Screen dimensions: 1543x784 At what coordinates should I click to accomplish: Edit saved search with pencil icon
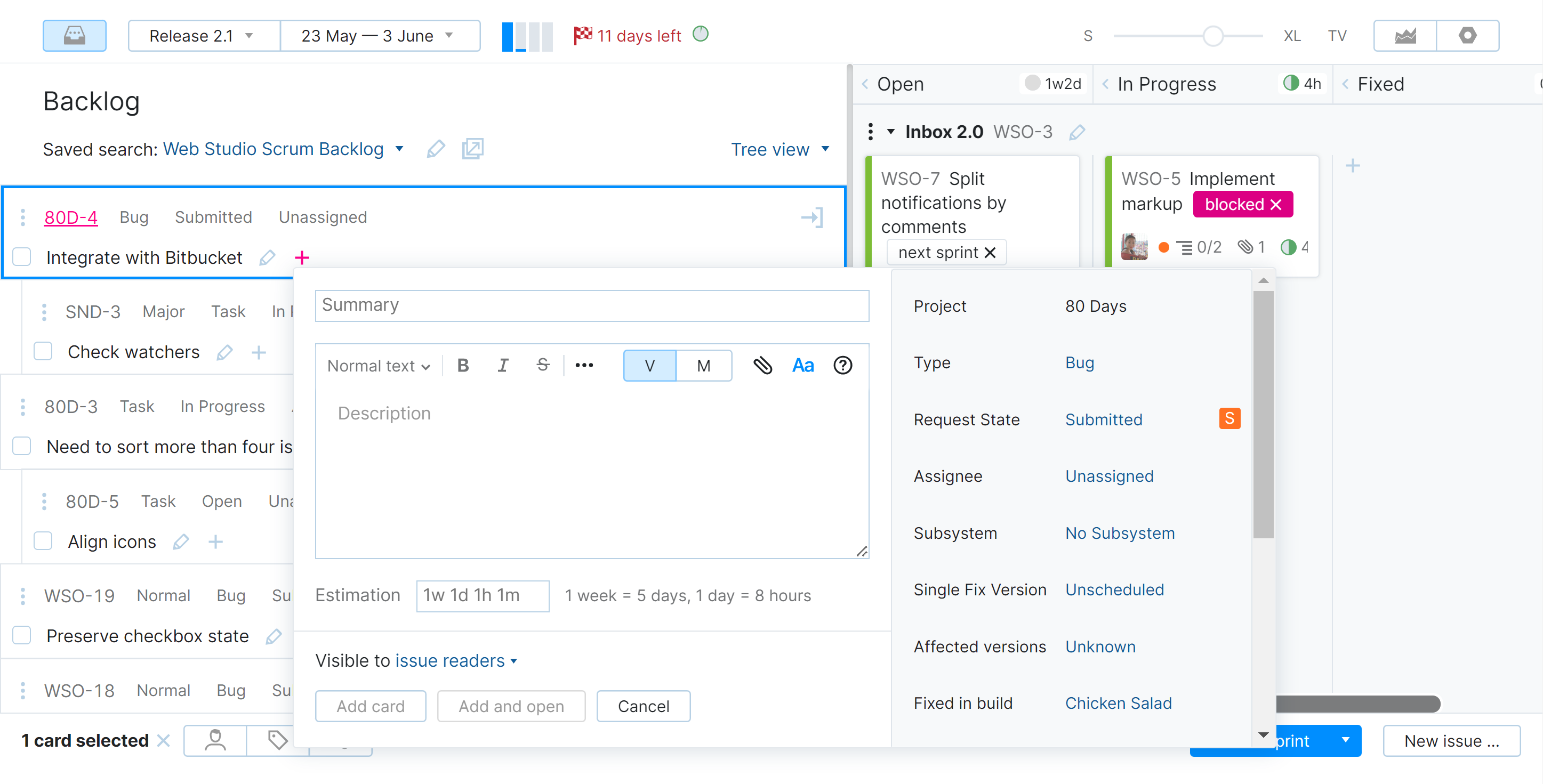(436, 149)
